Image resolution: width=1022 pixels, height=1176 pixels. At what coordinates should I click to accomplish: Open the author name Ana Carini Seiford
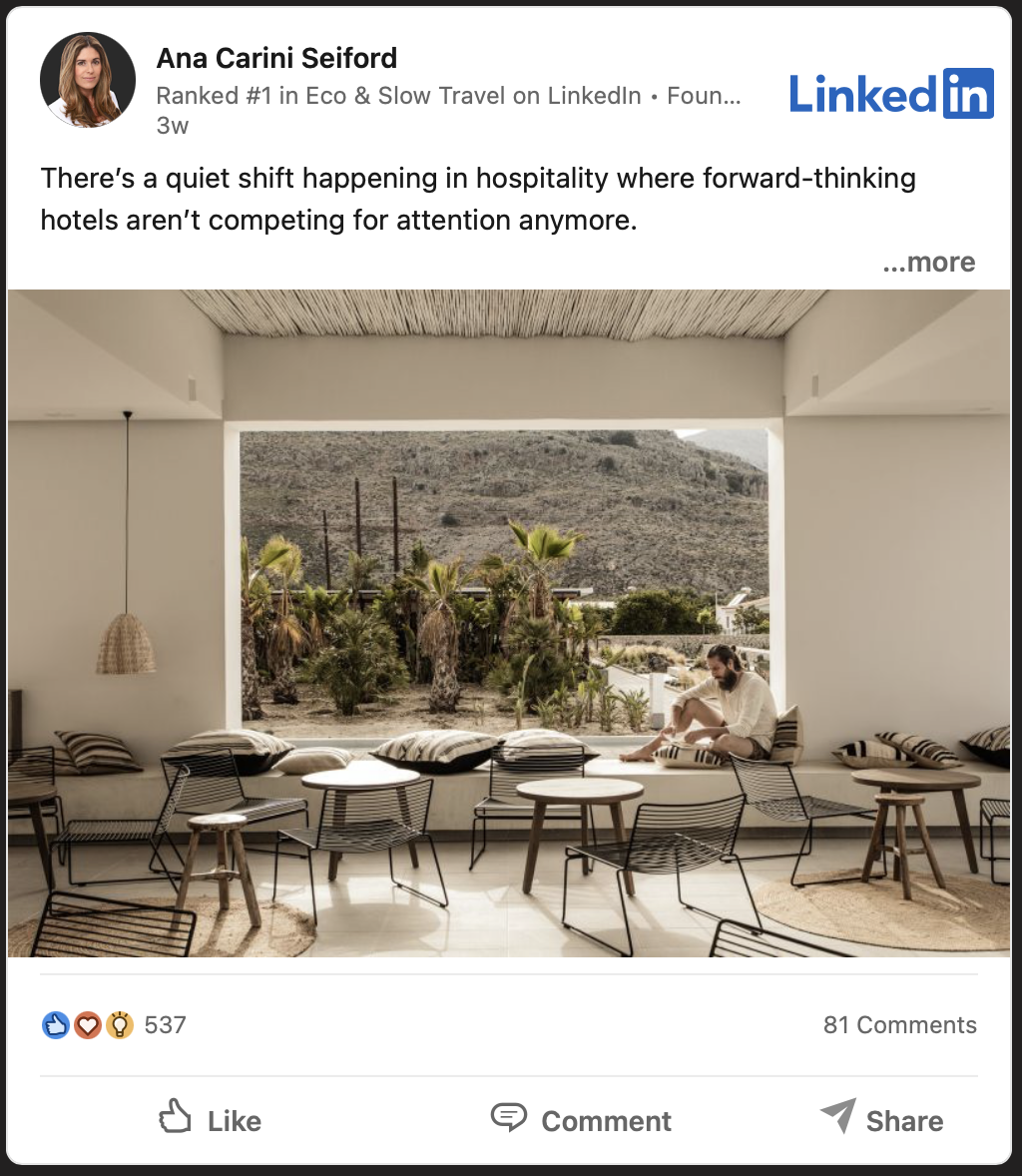point(276,58)
